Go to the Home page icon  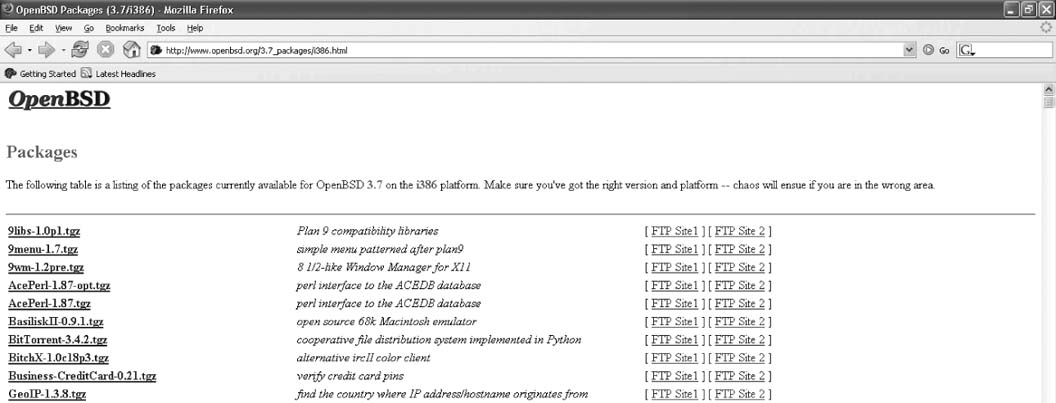pyautogui.click(x=131, y=49)
